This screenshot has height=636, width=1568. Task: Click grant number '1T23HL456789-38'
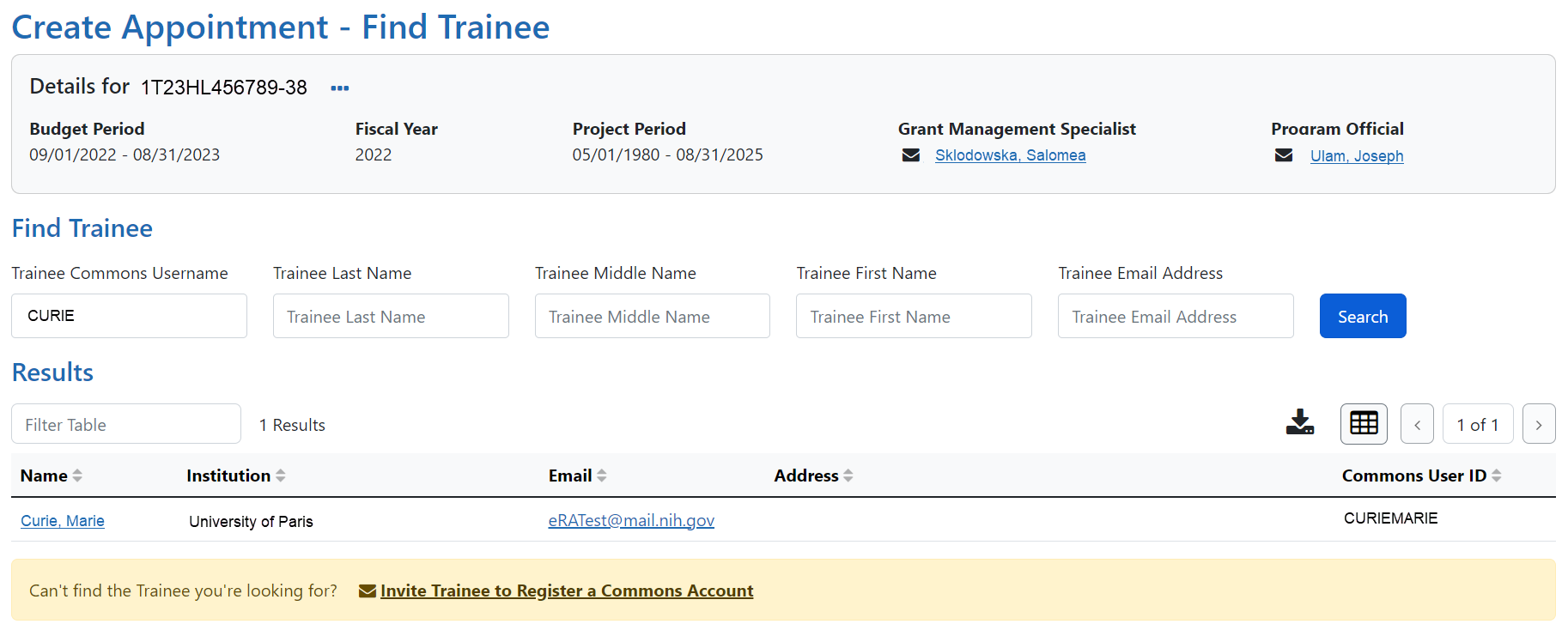tap(224, 88)
